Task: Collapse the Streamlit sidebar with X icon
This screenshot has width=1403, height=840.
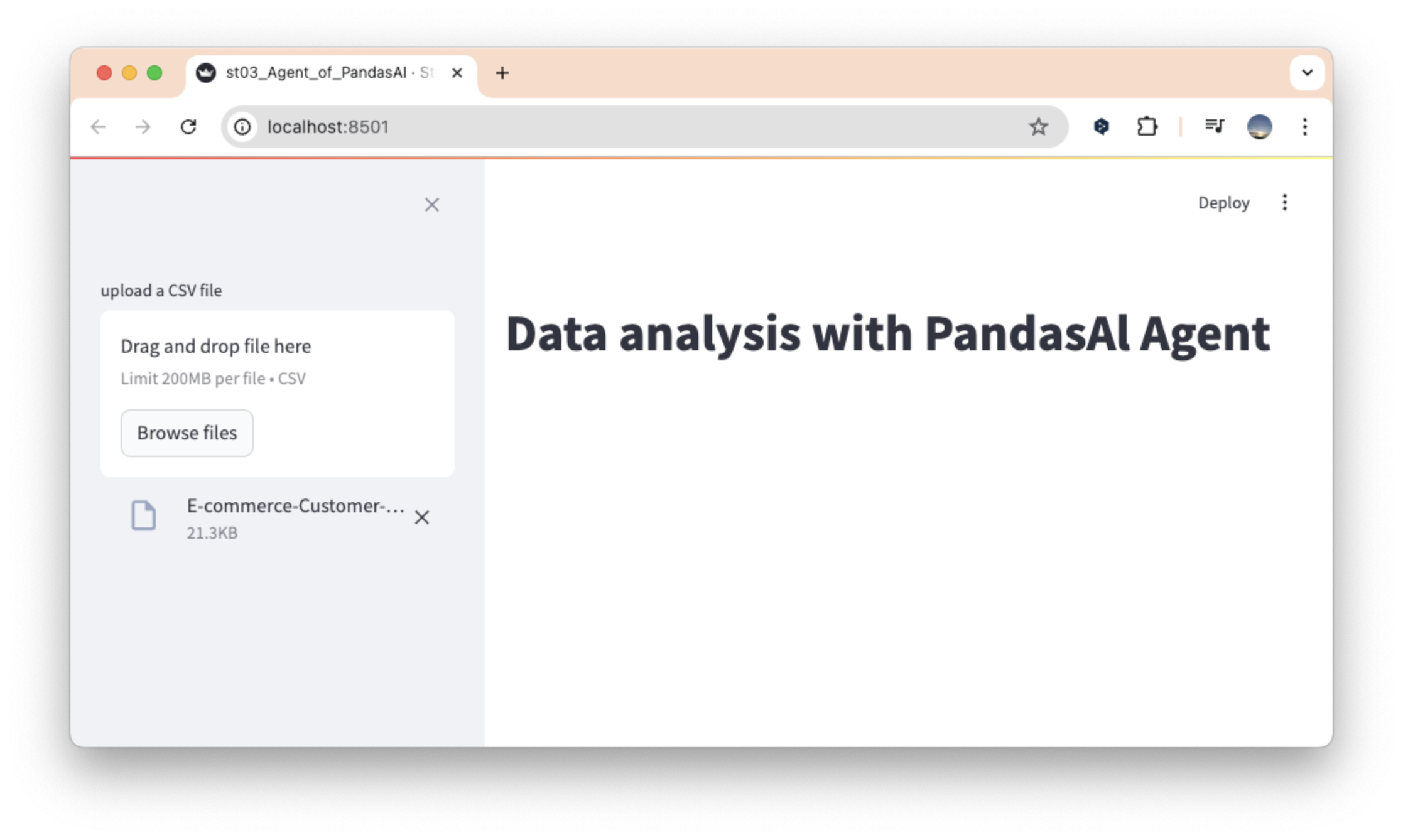Action: point(431,205)
